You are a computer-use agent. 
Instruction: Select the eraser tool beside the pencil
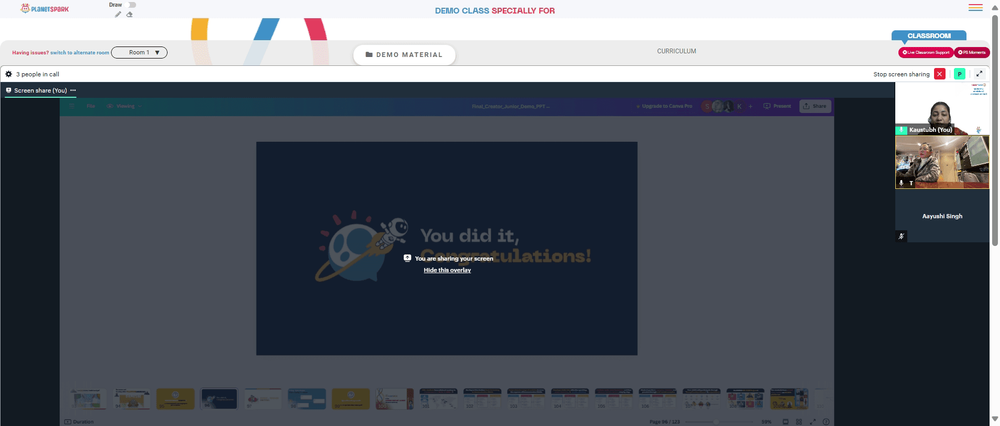click(x=129, y=14)
